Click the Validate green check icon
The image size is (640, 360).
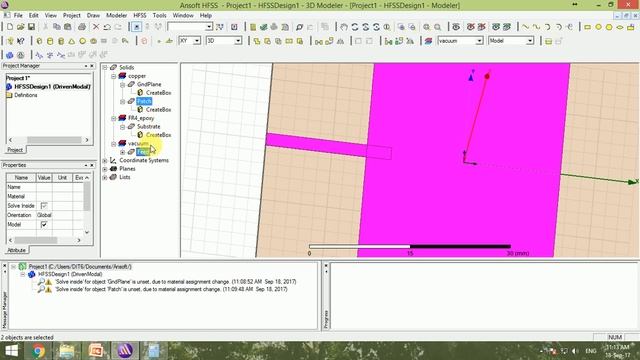264,27
